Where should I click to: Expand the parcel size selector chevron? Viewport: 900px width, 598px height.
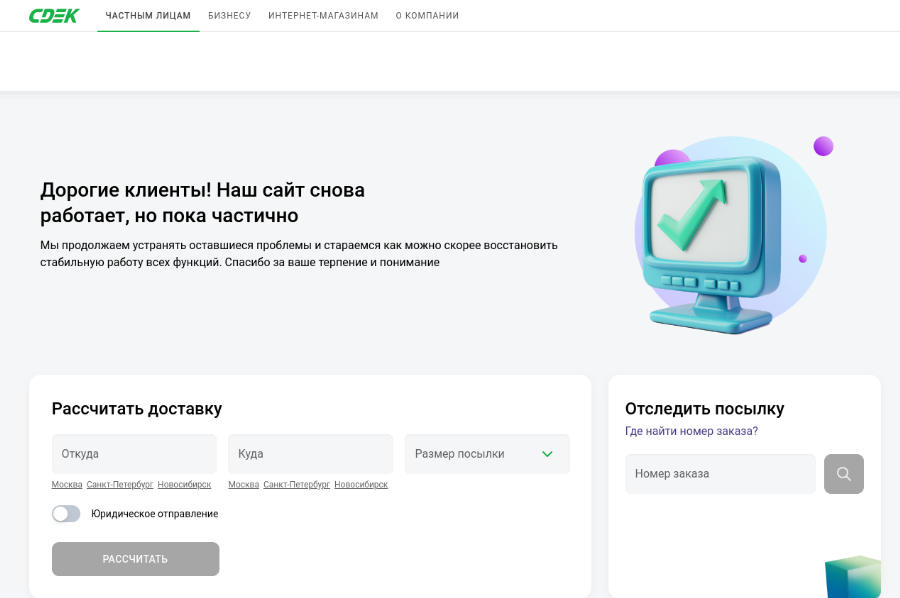(x=547, y=453)
